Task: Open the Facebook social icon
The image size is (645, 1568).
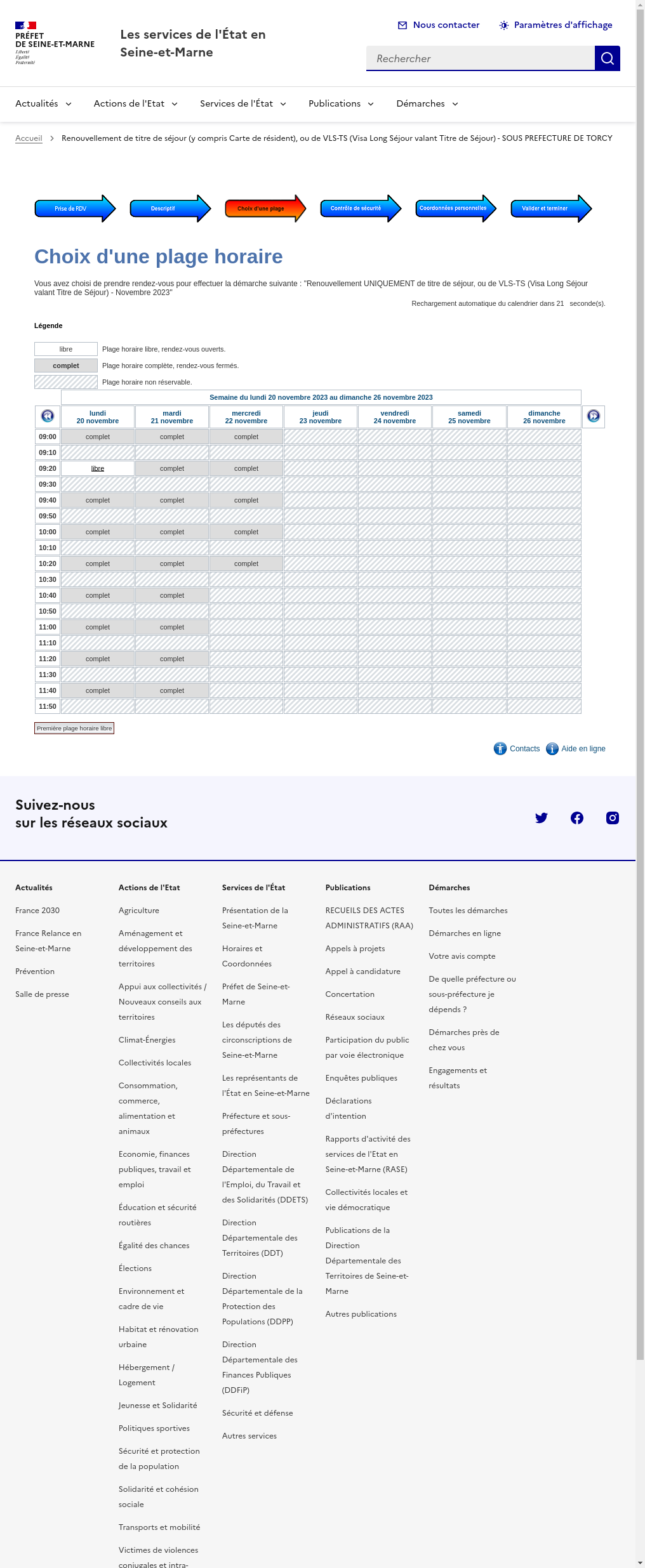Action: click(577, 818)
